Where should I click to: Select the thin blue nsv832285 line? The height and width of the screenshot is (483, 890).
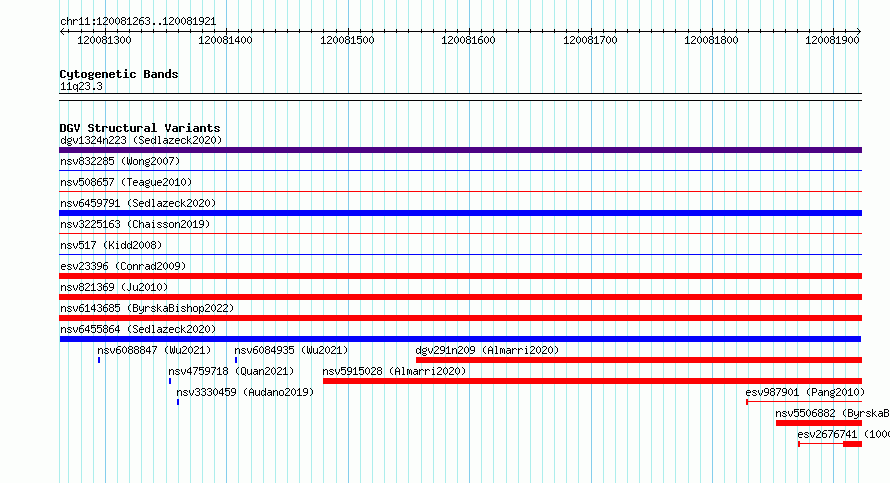click(460, 170)
